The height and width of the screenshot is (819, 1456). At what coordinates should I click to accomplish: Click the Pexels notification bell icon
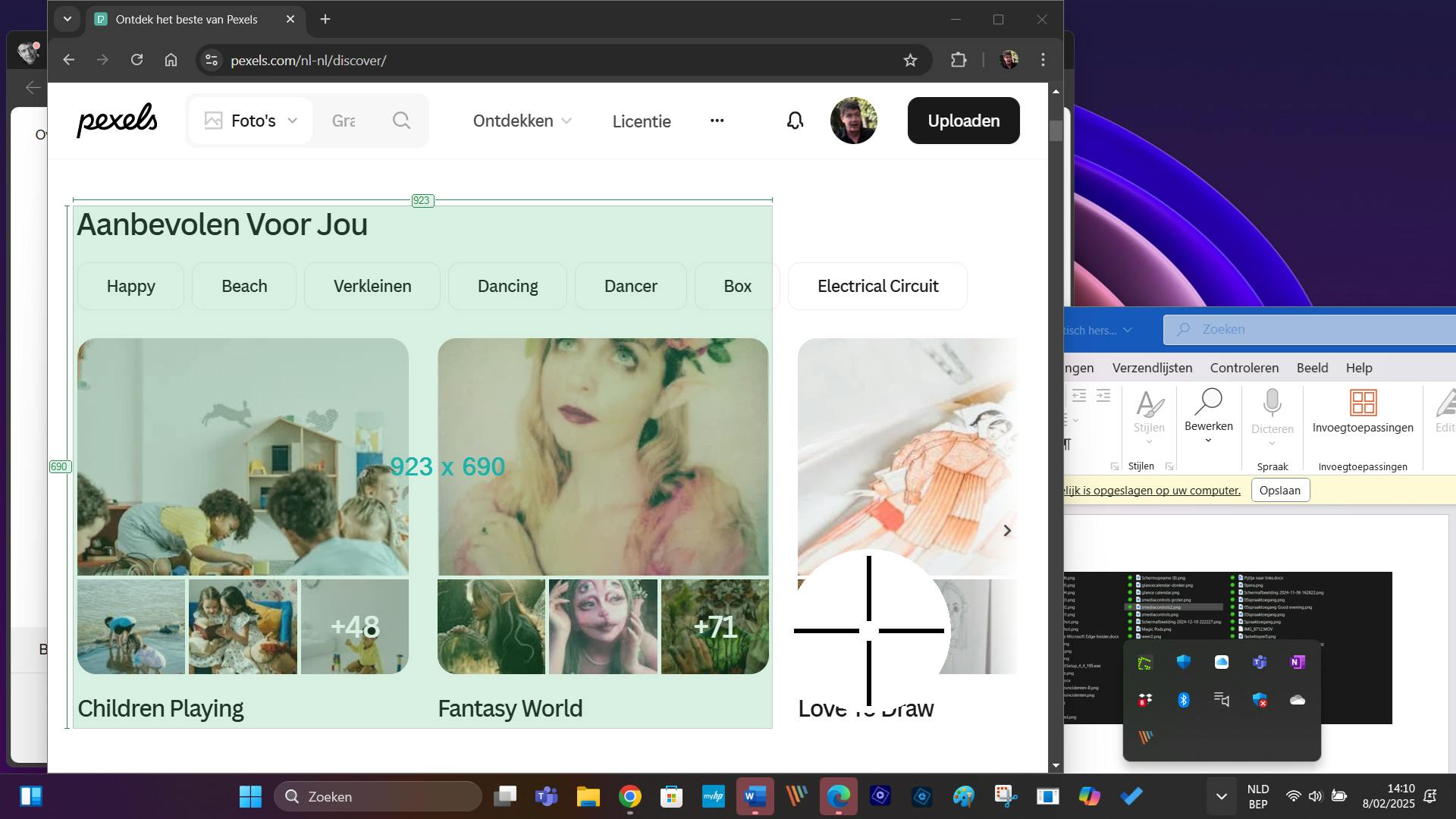[795, 121]
